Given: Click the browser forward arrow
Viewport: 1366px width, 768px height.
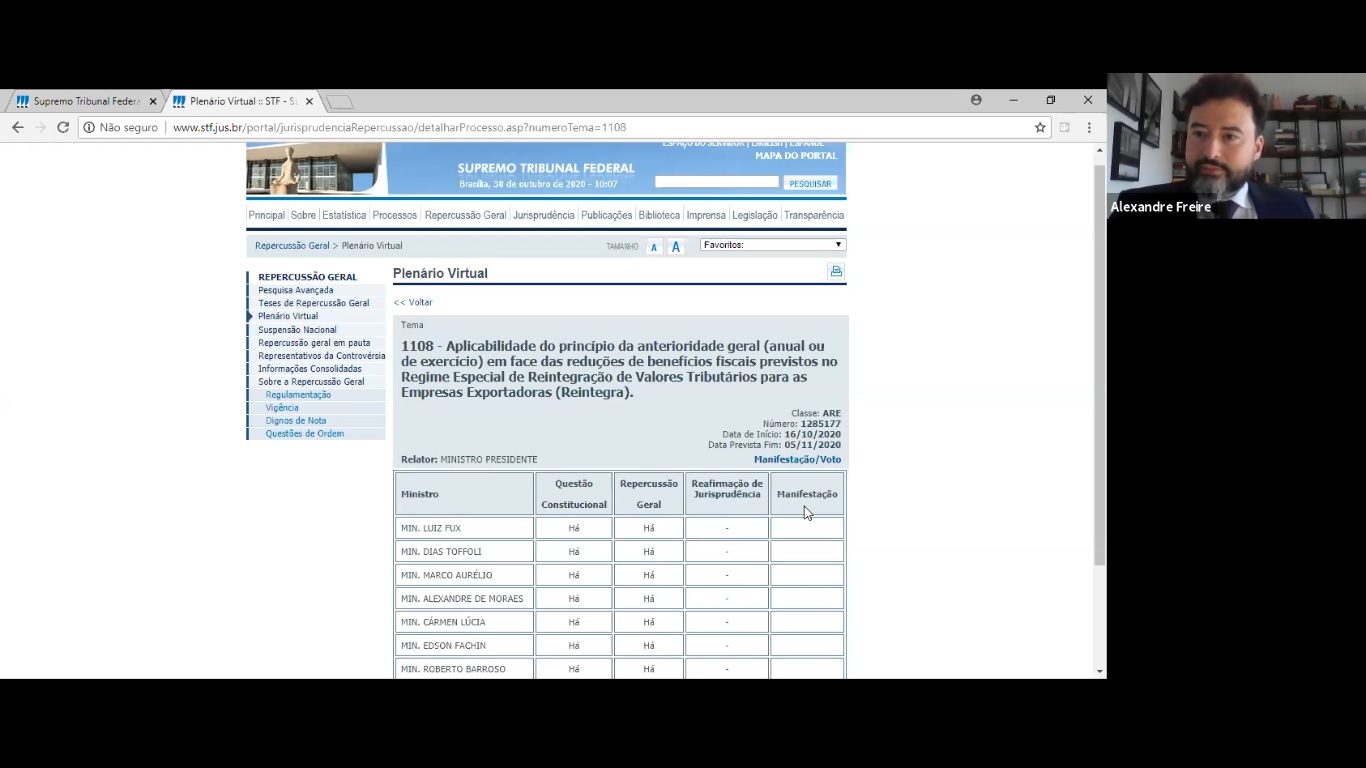Looking at the screenshot, I should [x=40, y=128].
